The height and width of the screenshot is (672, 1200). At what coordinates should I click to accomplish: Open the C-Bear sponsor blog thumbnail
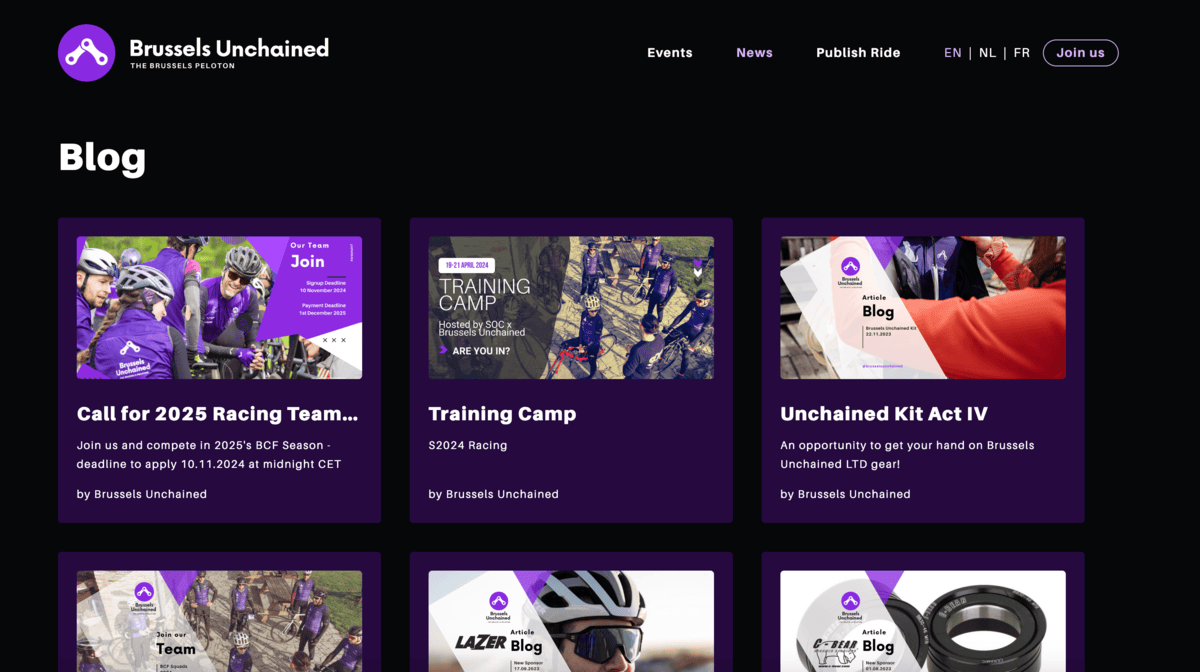pos(923,621)
